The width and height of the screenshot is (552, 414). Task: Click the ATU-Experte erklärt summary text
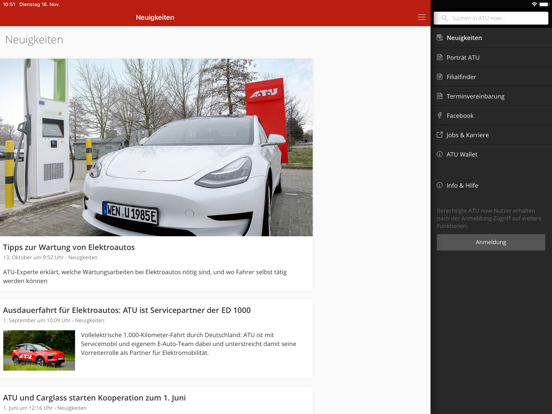coord(145,276)
